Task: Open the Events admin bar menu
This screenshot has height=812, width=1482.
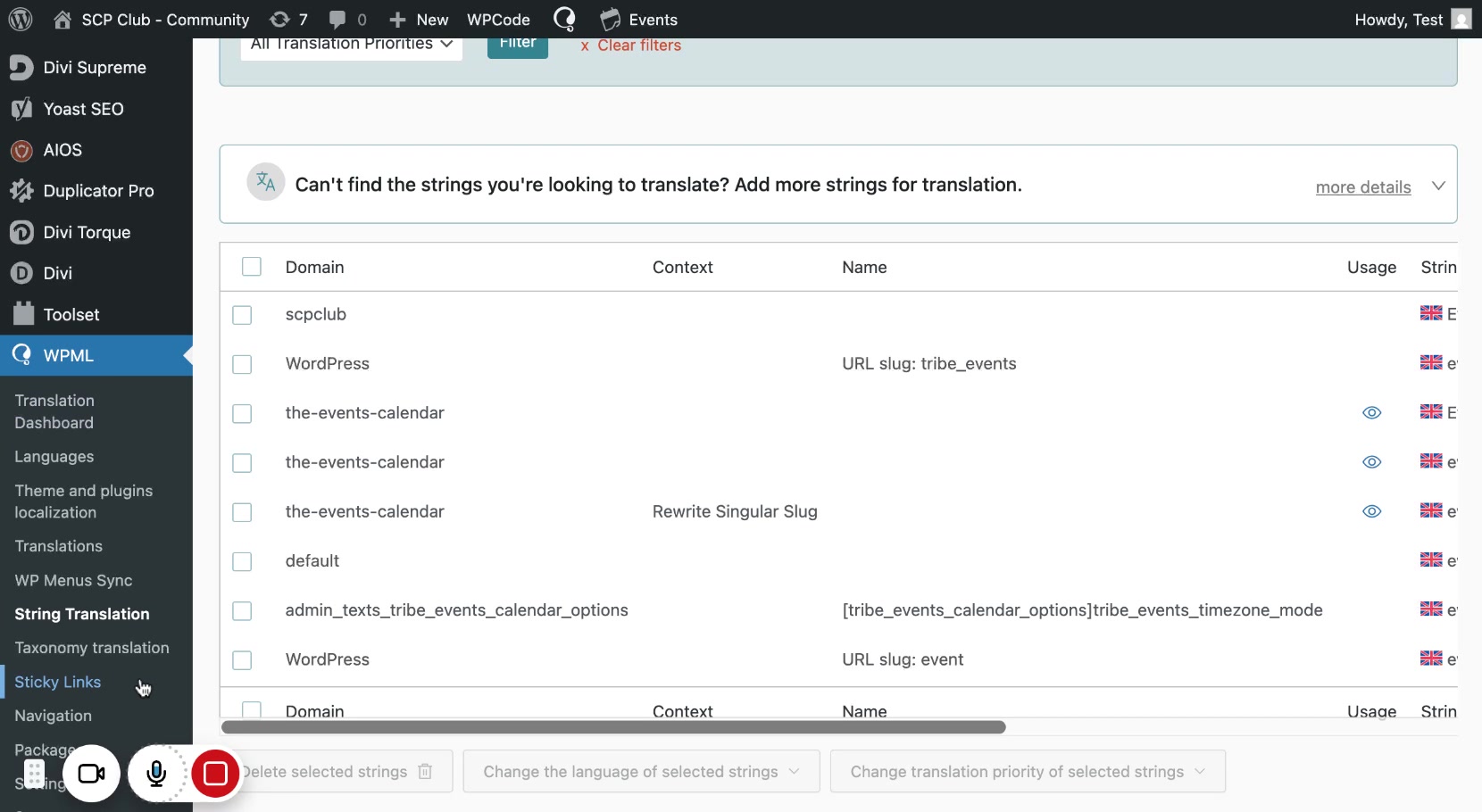Action: (653, 20)
